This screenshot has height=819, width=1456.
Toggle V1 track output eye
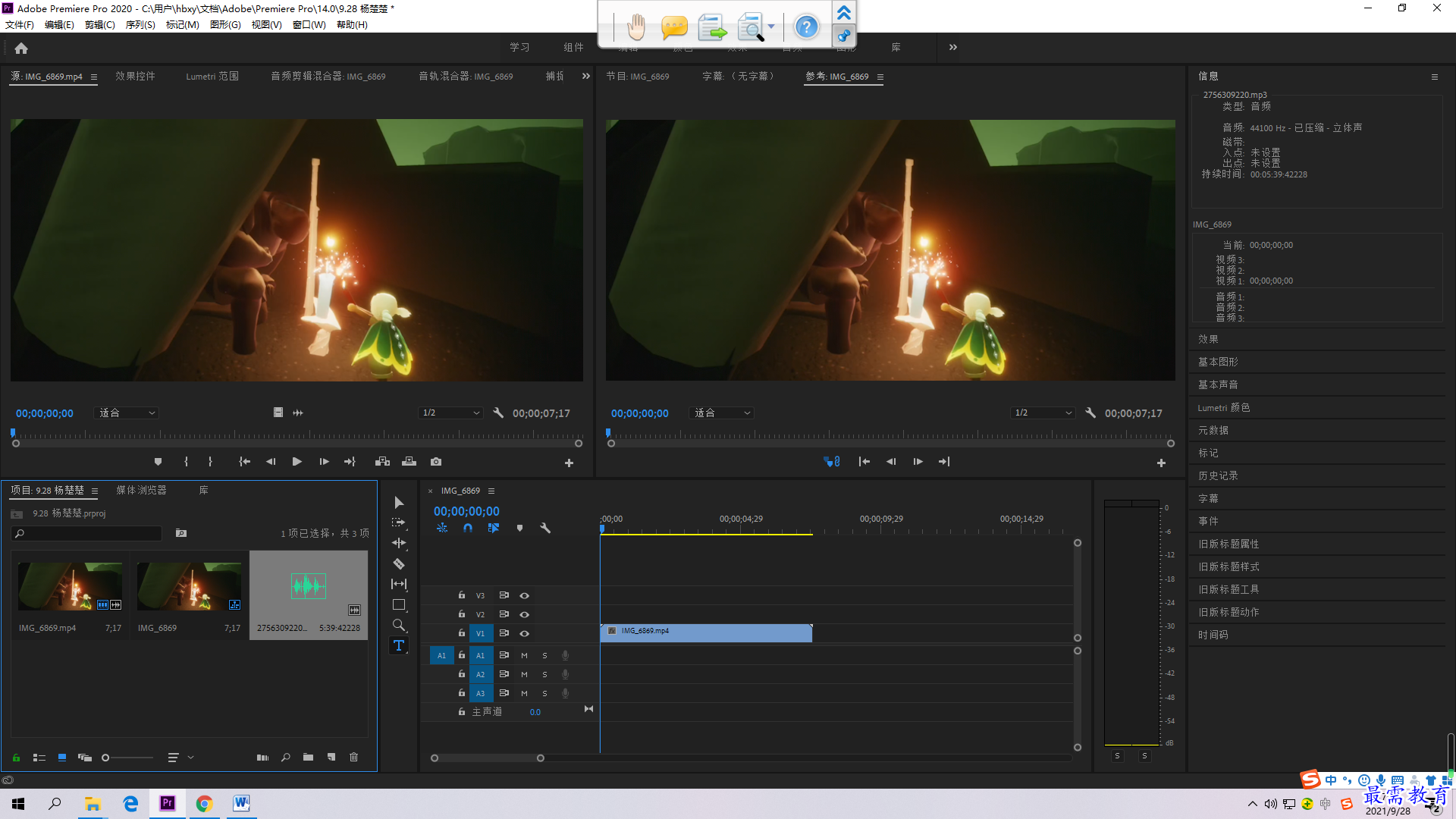point(524,634)
